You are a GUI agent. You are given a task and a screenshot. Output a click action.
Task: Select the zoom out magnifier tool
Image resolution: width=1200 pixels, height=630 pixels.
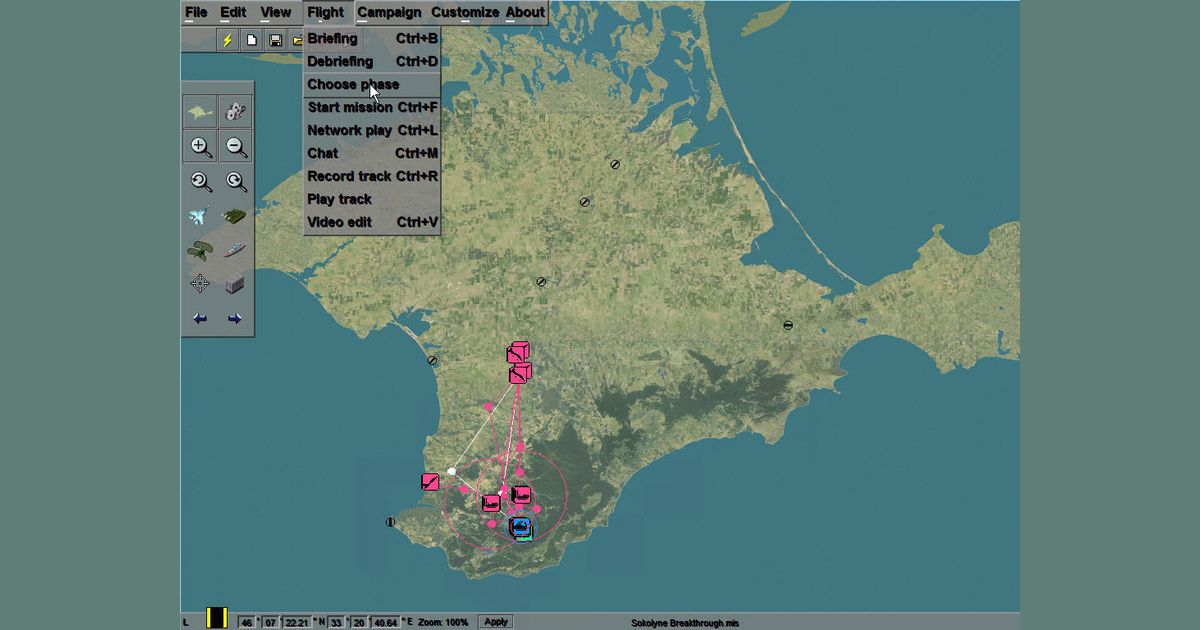click(236, 146)
